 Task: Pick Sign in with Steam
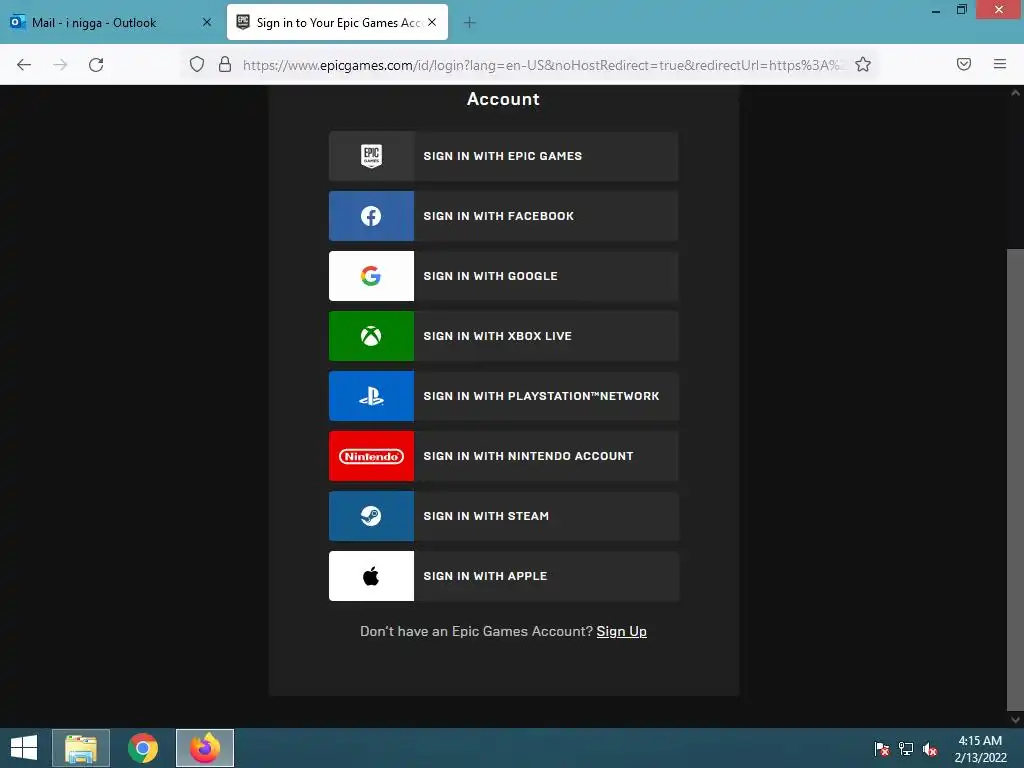point(504,517)
